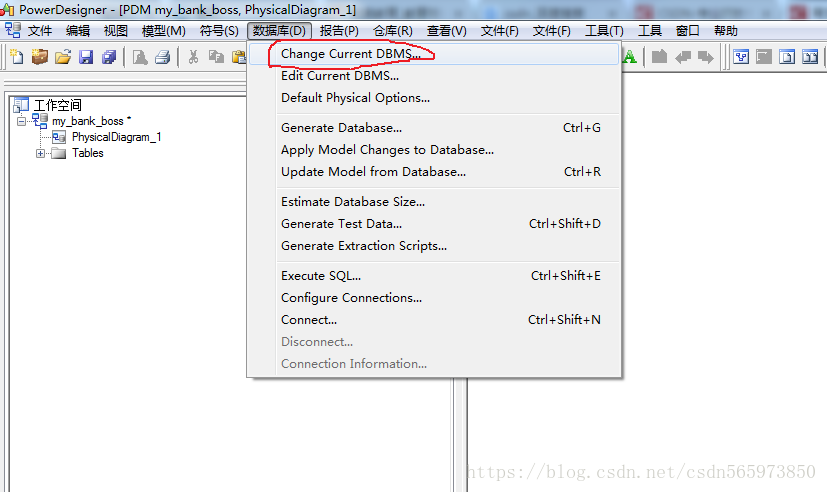This screenshot has width=827, height=492.
Task: Open a file with the folder icon
Action: [63, 56]
